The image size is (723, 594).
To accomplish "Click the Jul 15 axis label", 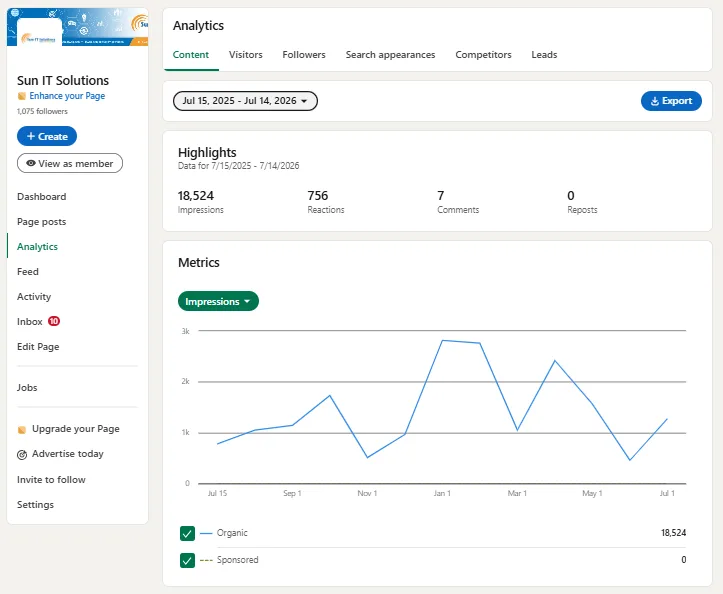I will 217,493.
